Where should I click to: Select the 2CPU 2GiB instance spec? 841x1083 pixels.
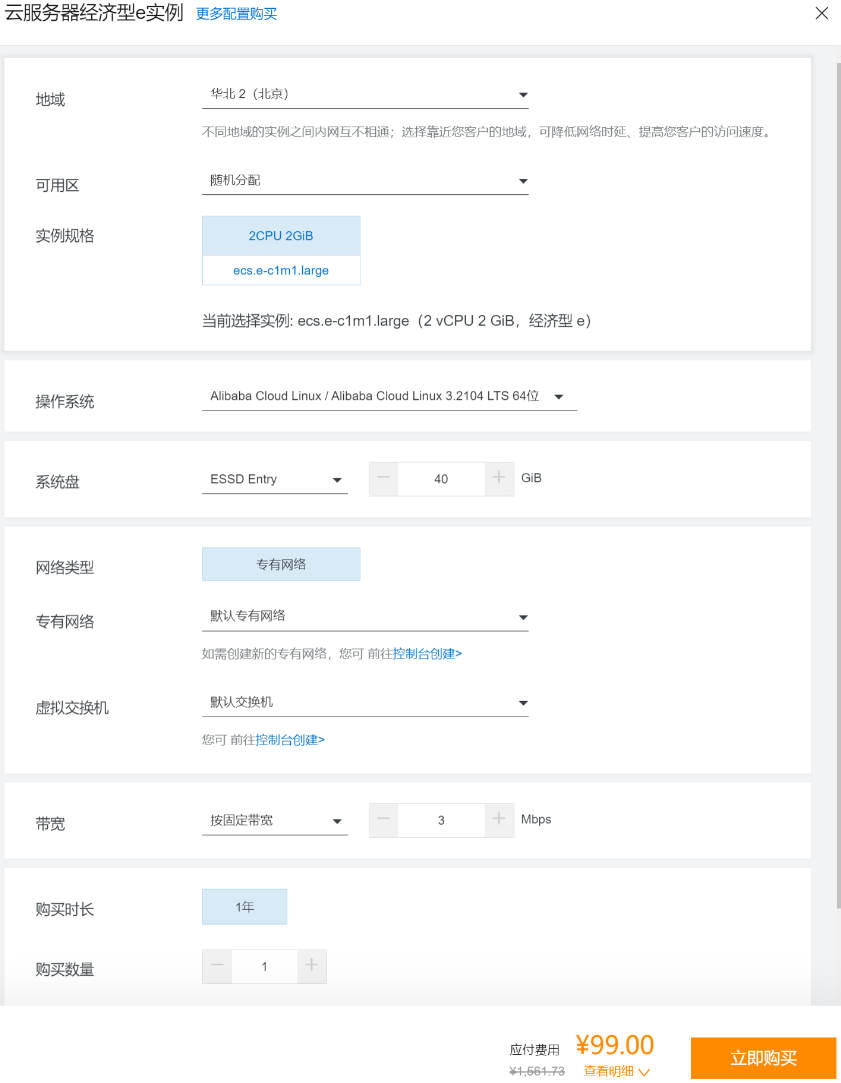(281, 236)
